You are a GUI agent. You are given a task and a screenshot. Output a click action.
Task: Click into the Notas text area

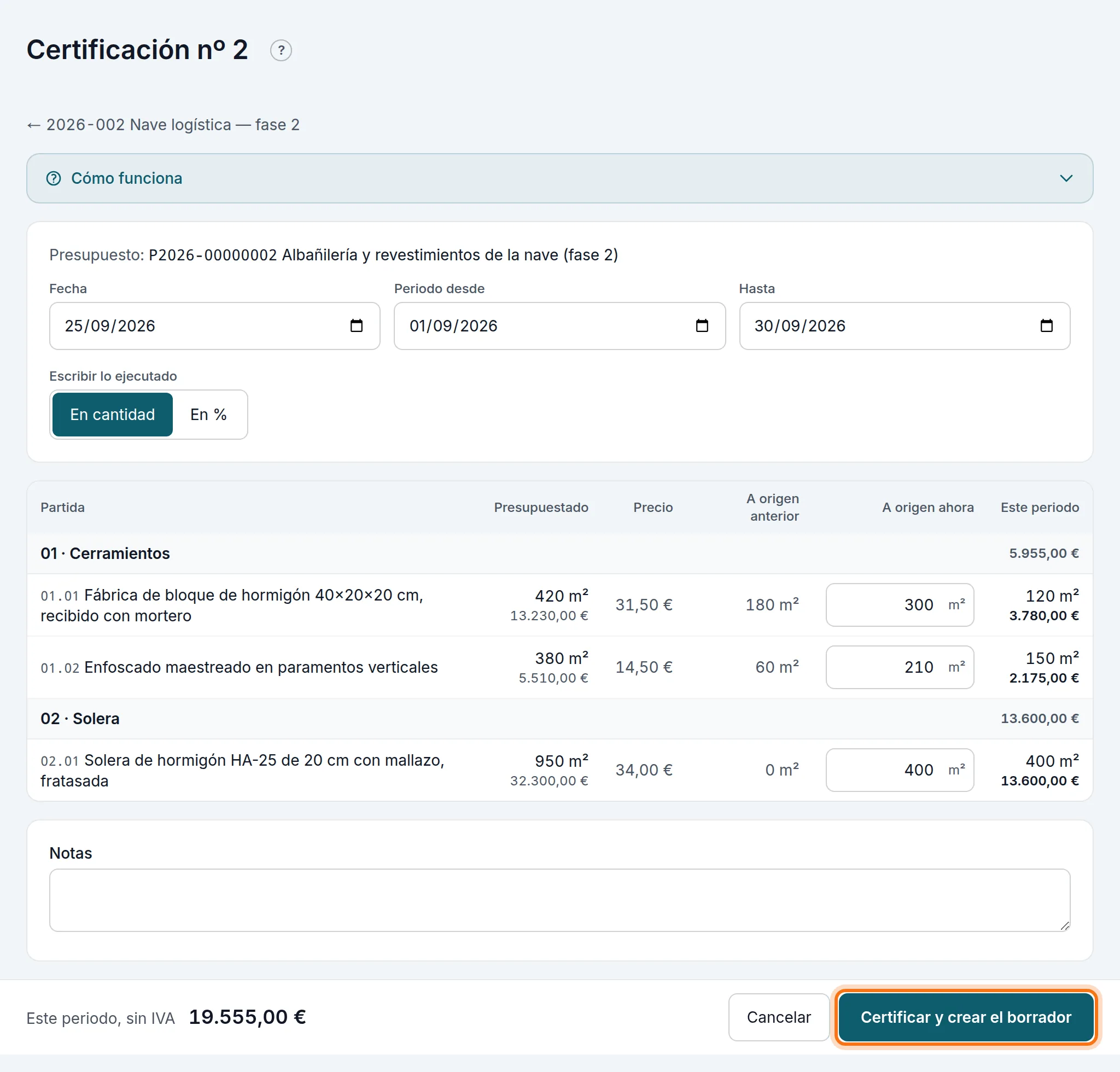point(559,900)
